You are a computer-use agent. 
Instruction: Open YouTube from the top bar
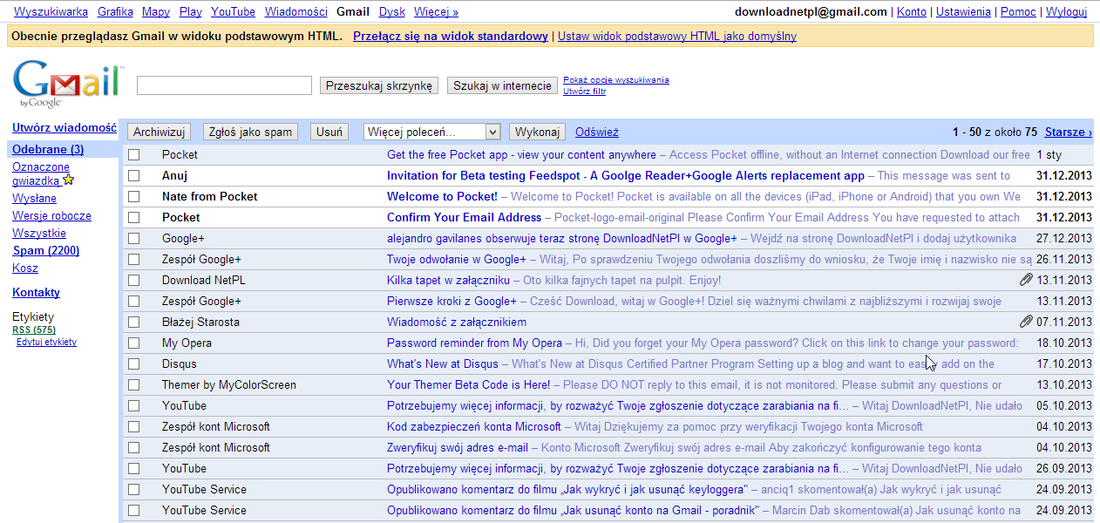(x=233, y=12)
